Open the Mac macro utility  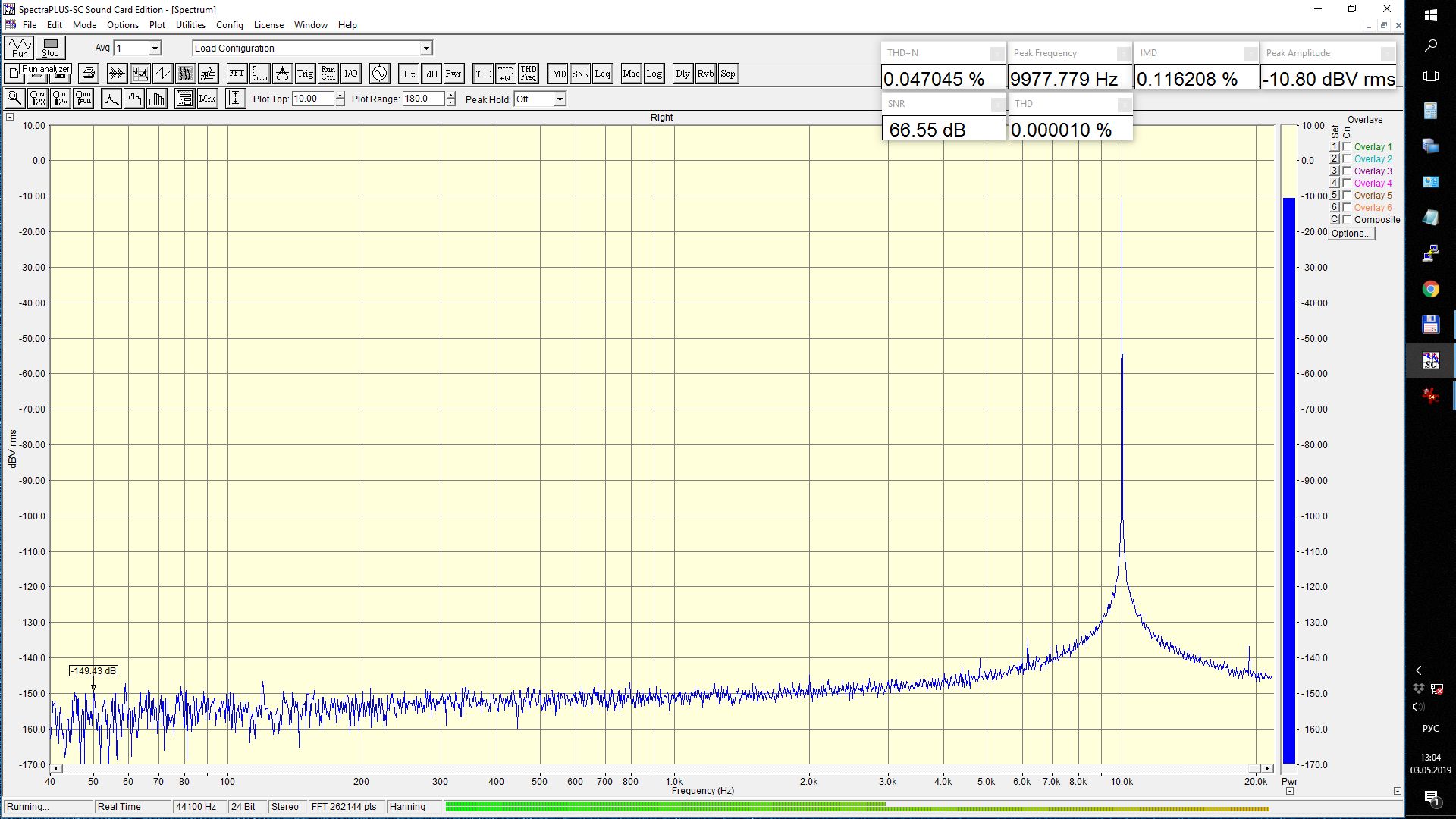(631, 74)
